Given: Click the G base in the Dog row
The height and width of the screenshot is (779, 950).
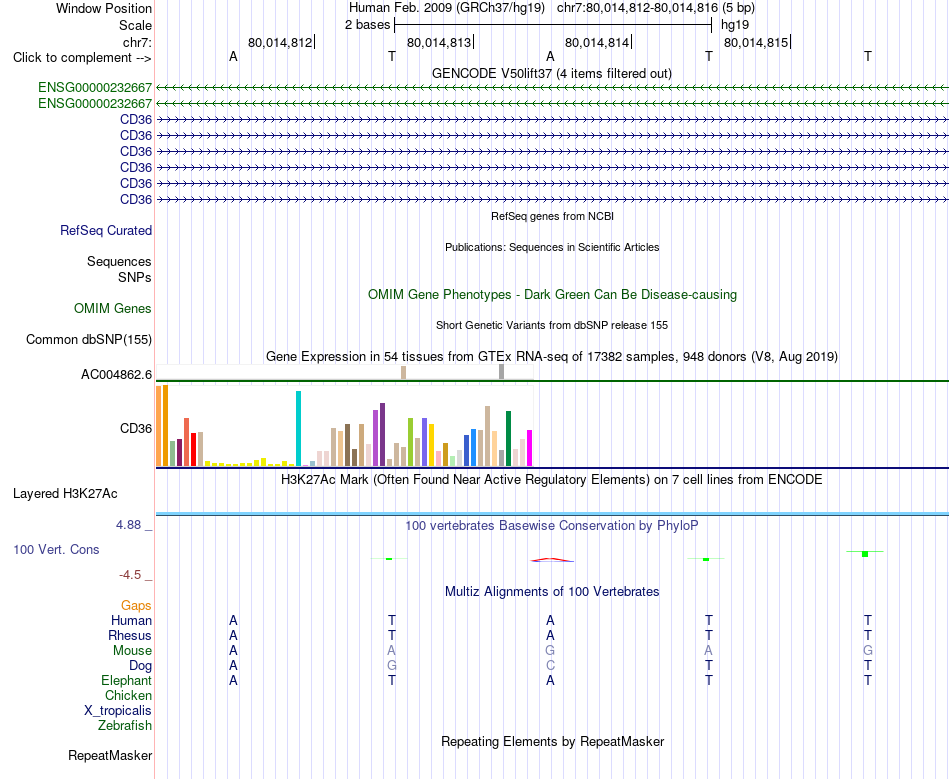Looking at the screenshot, I should pyautogui.click(x=392, y=665).
